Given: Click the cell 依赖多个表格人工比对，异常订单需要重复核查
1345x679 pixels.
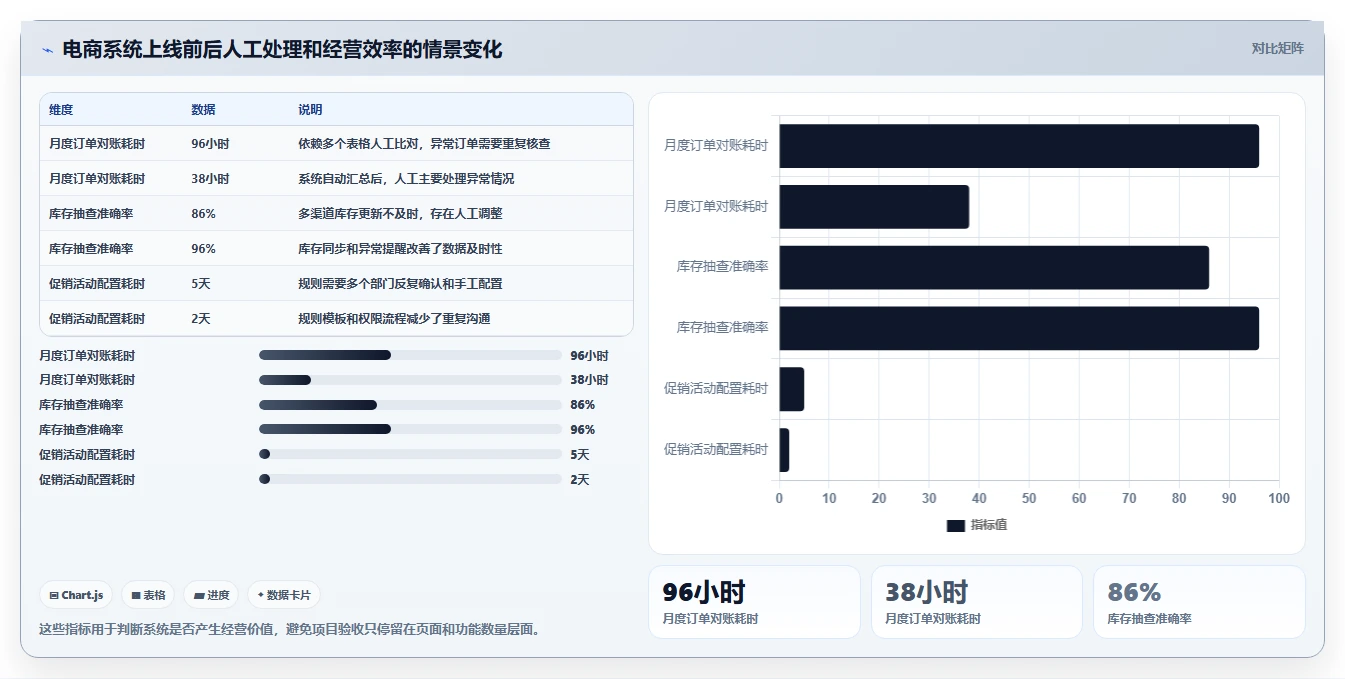Looking at the screenshot, I should (424, 144).
